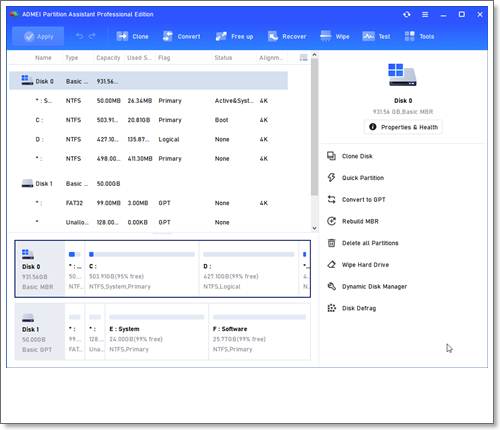The width and height of the screenshot is (500, 430).
Task: Click the scroll up arrow of list
Action: [314, 54]
